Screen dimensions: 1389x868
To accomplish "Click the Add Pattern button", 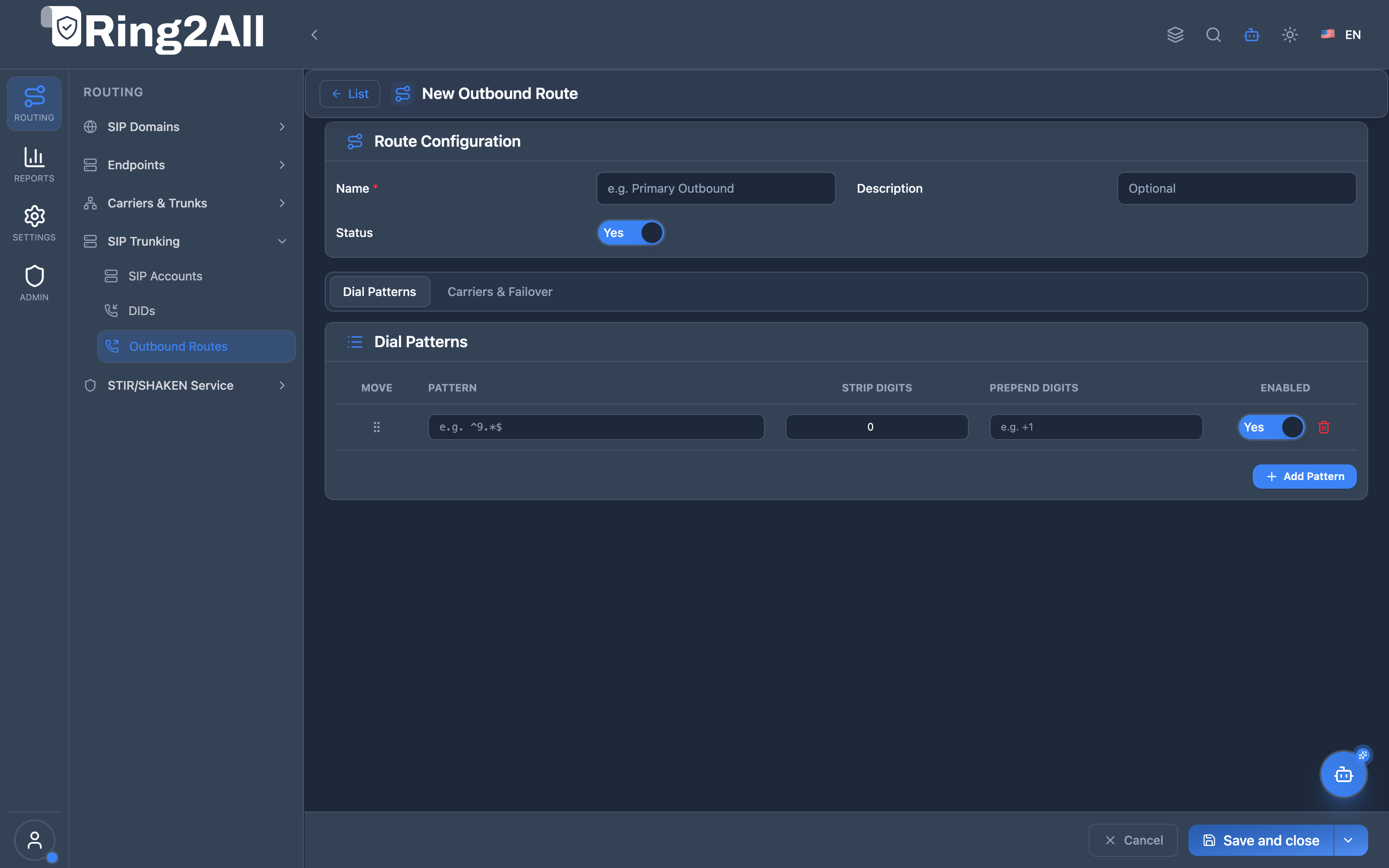I will [1304, 477].
